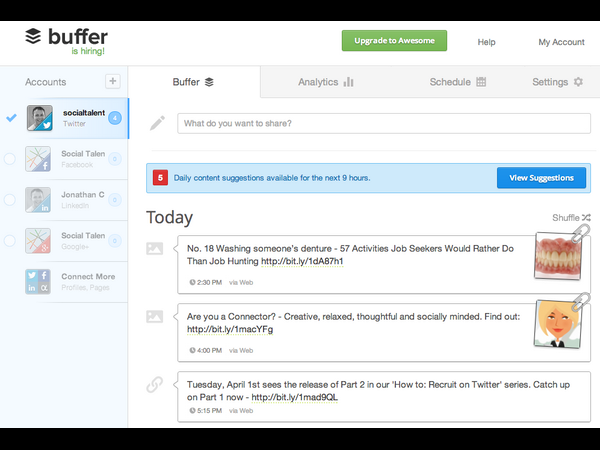
Task: Select the Social Talen Facebook account circle
Action: [x=10, y=159]
